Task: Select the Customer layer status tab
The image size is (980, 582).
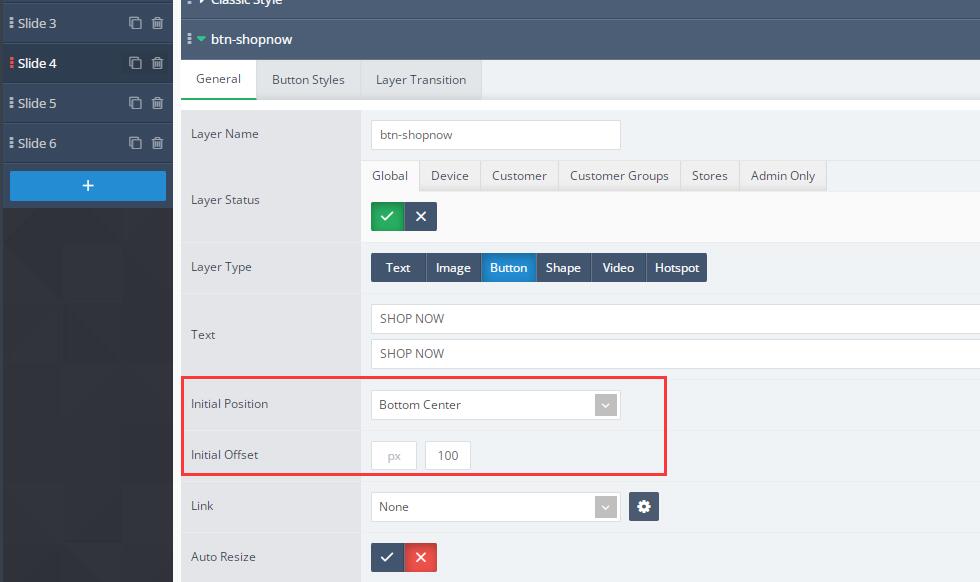Action: (x=519, y=176)
